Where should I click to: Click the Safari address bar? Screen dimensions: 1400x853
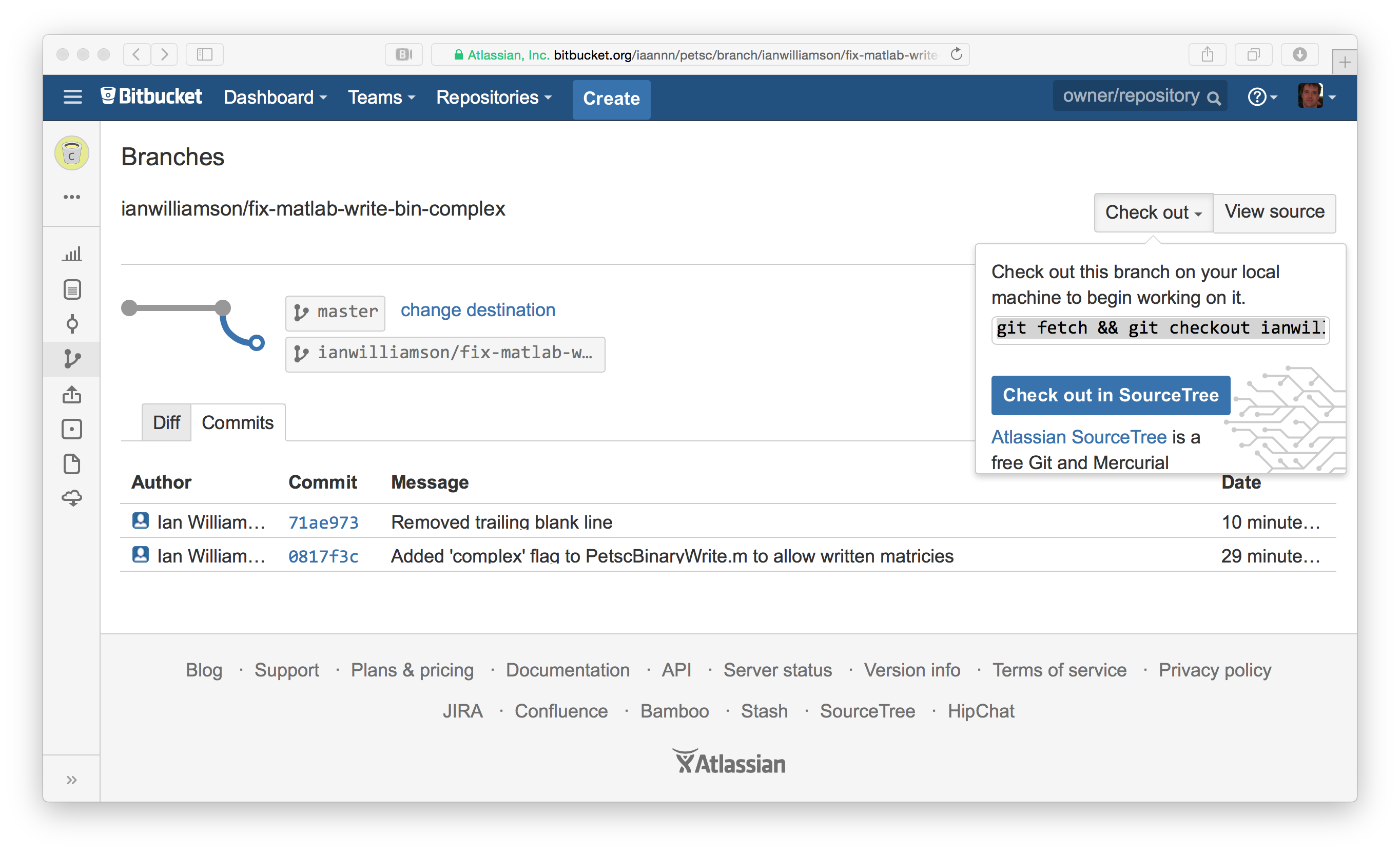pyautogui.click(x=700, y=54)
